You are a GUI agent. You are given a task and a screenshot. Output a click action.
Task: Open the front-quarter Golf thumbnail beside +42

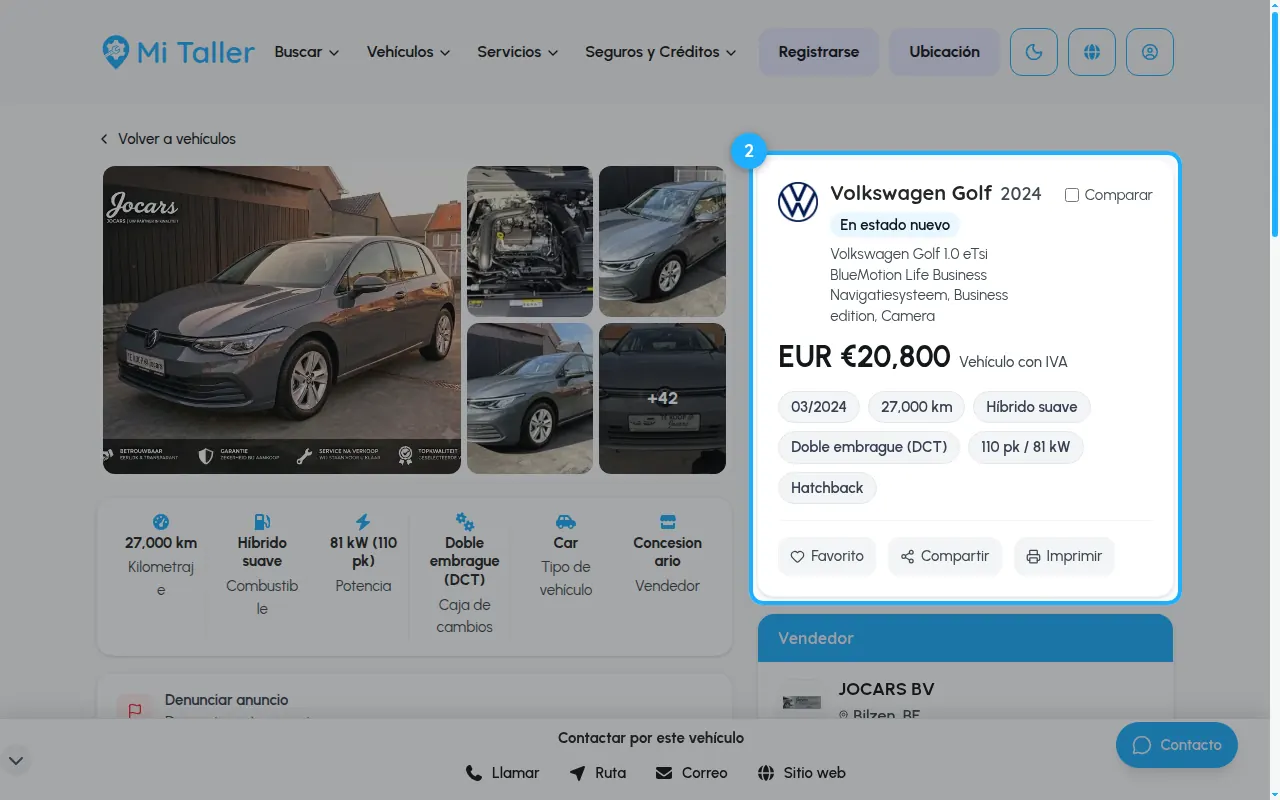pyautogui.click(x=530, y=398)
